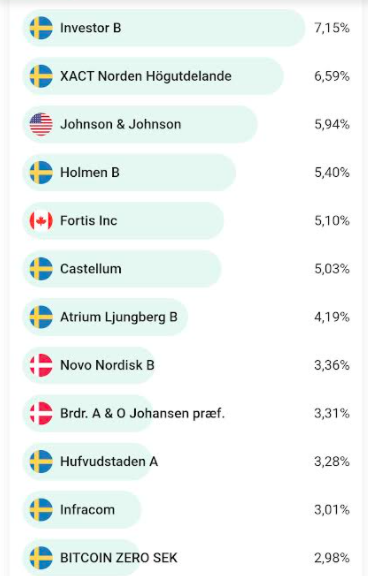Click the US flag beside Johnson & Johnson
The image size is (368, 576).
coord(41,124)
